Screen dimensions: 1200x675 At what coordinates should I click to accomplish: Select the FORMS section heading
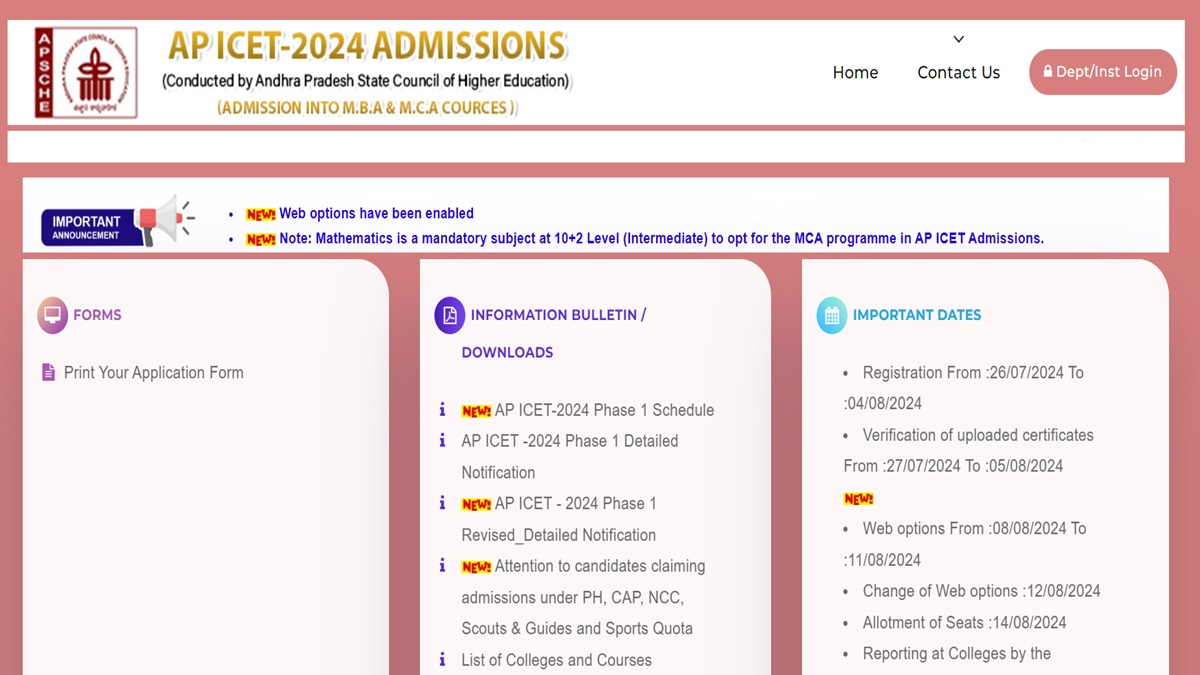point(97,315)
